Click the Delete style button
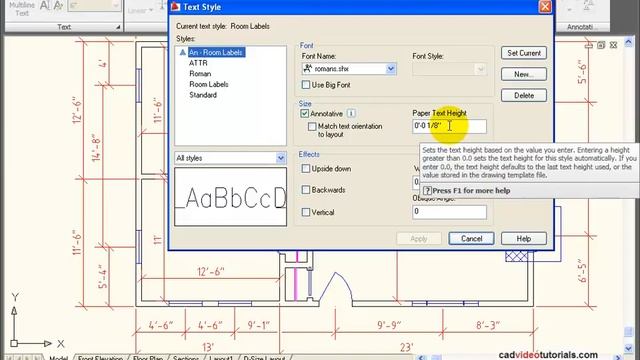This screenshot has height=360, width=640. (x=524, y=96)
